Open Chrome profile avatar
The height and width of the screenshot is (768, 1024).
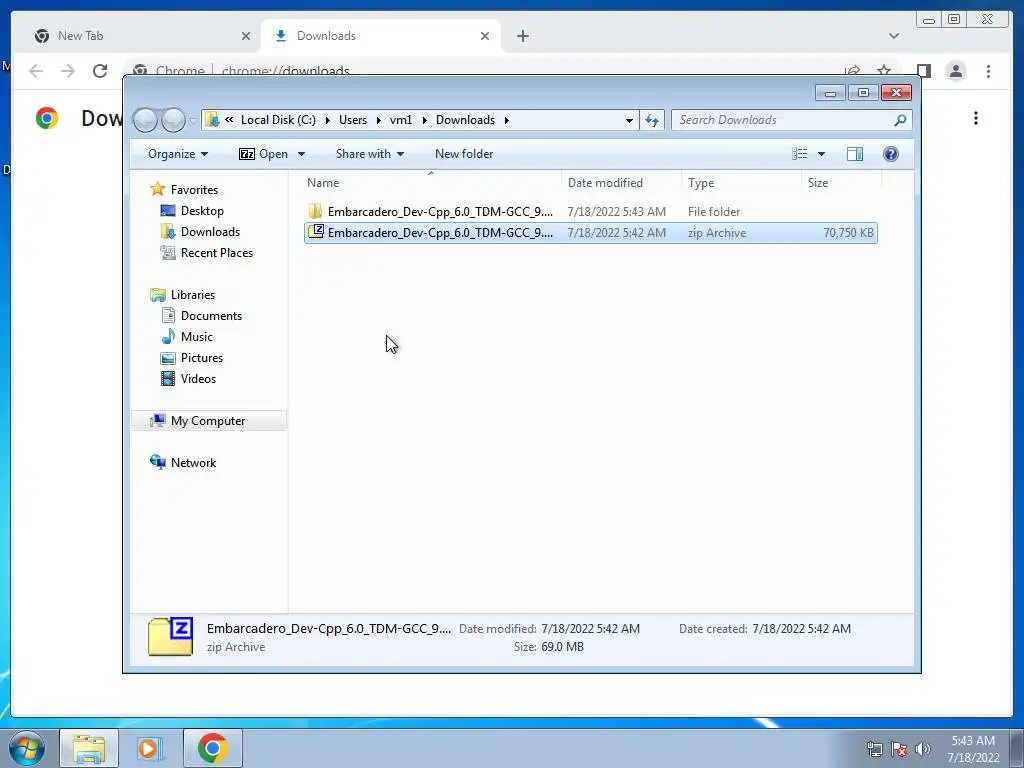coord(955,71)
